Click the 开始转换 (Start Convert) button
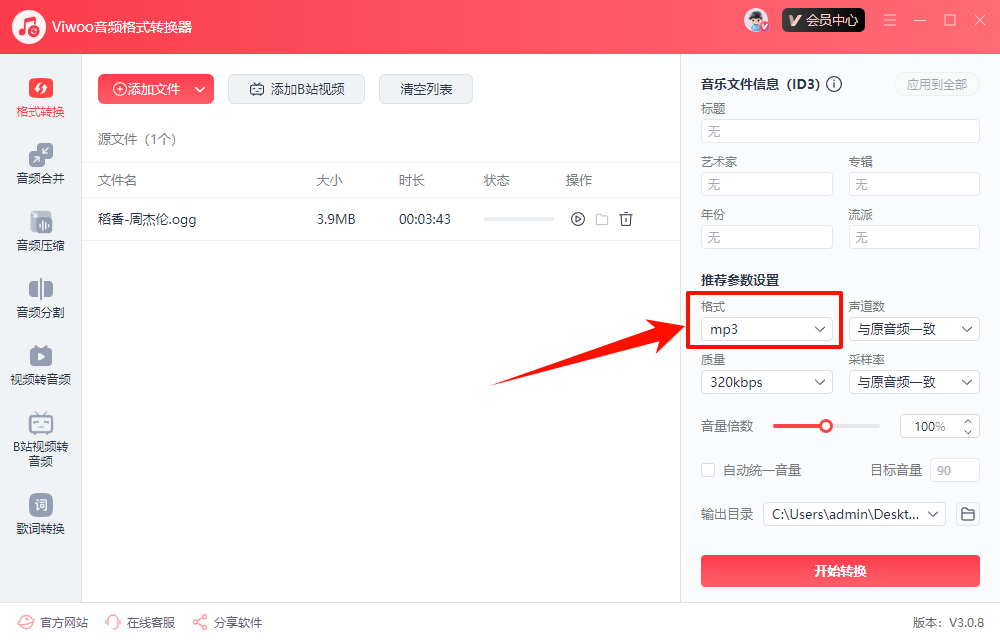 839,571
